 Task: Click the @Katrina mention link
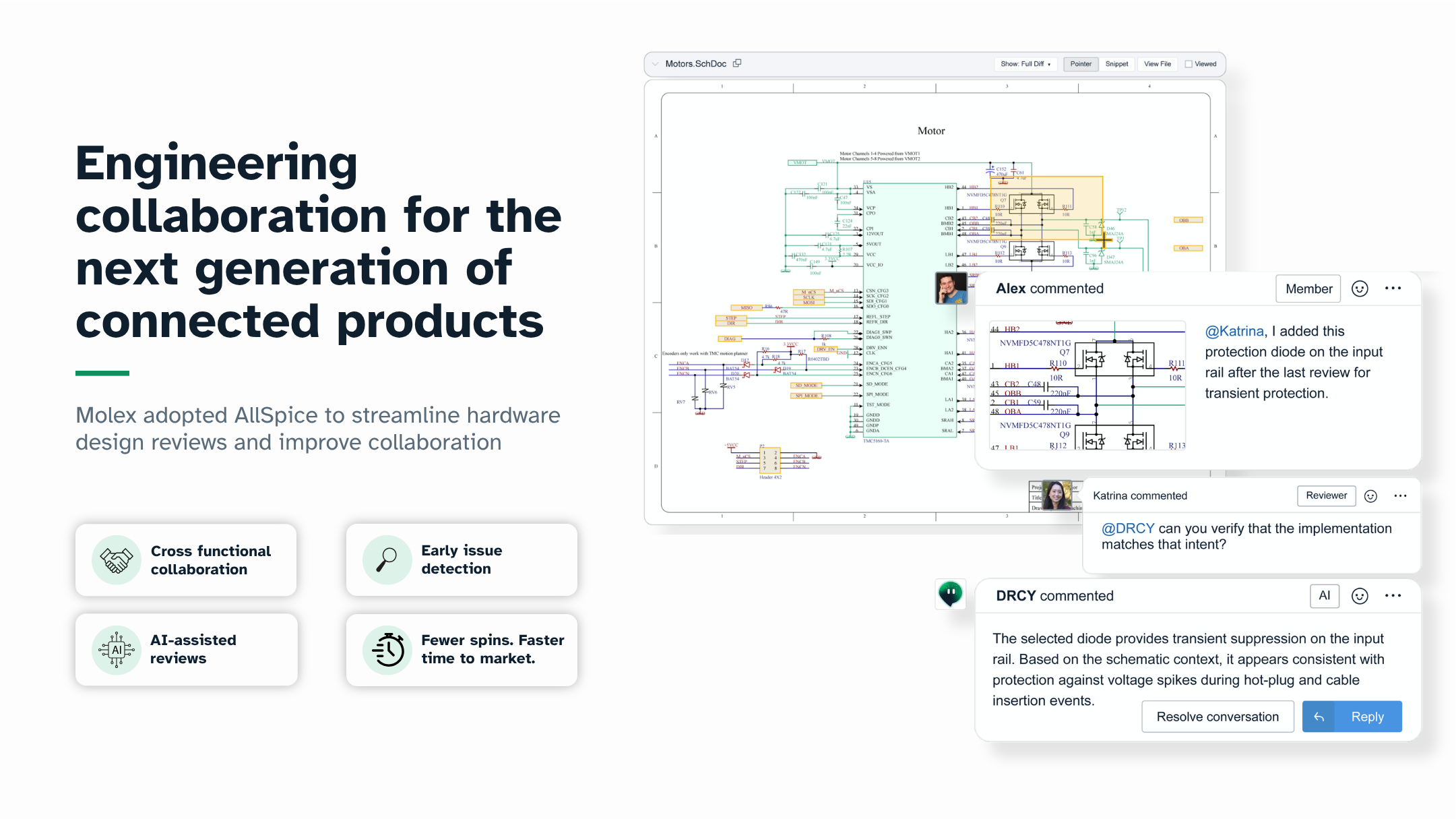(x=1234, y=331)
